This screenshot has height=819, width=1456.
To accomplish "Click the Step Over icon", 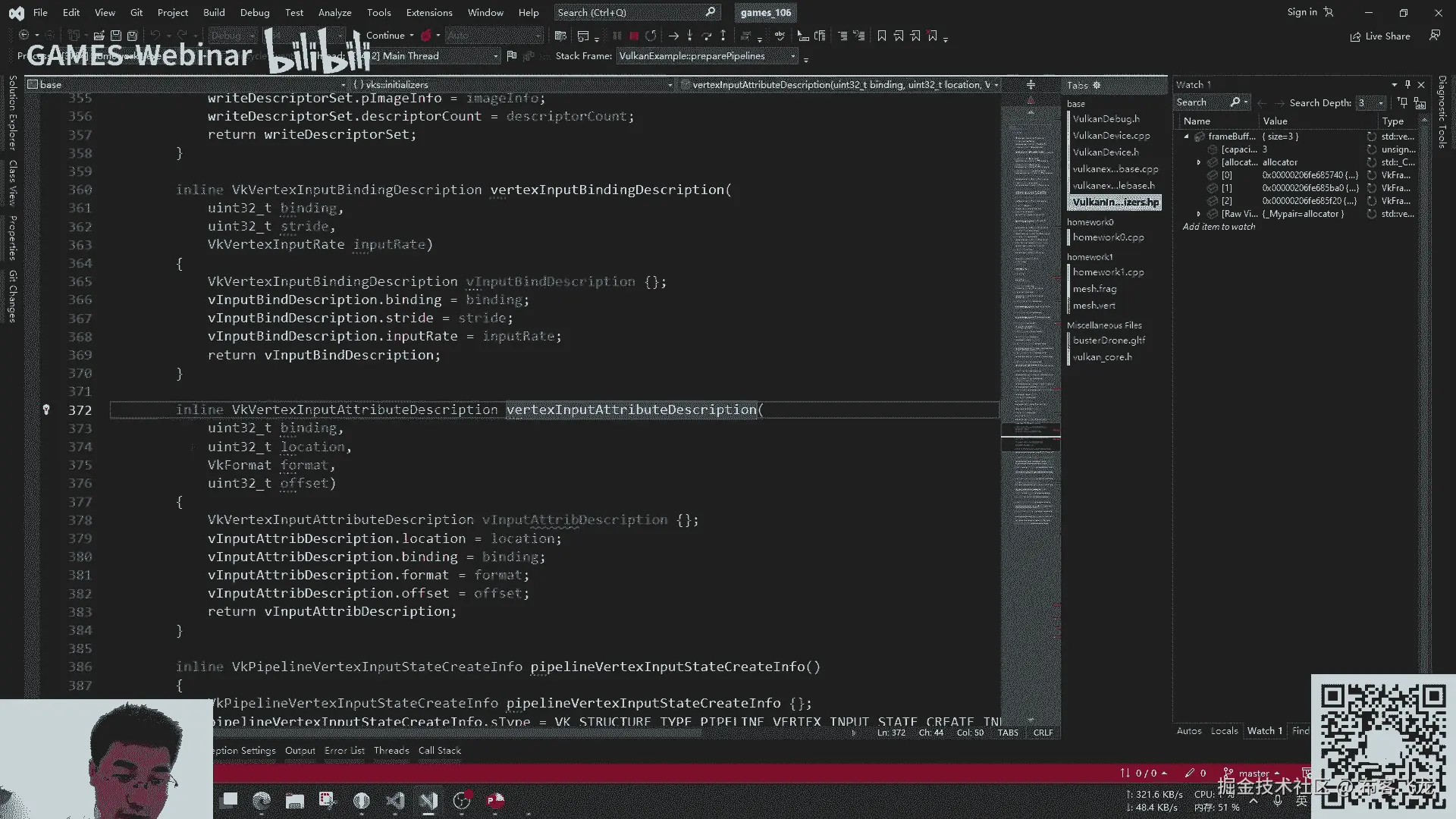I will click(x=706, y=36).
